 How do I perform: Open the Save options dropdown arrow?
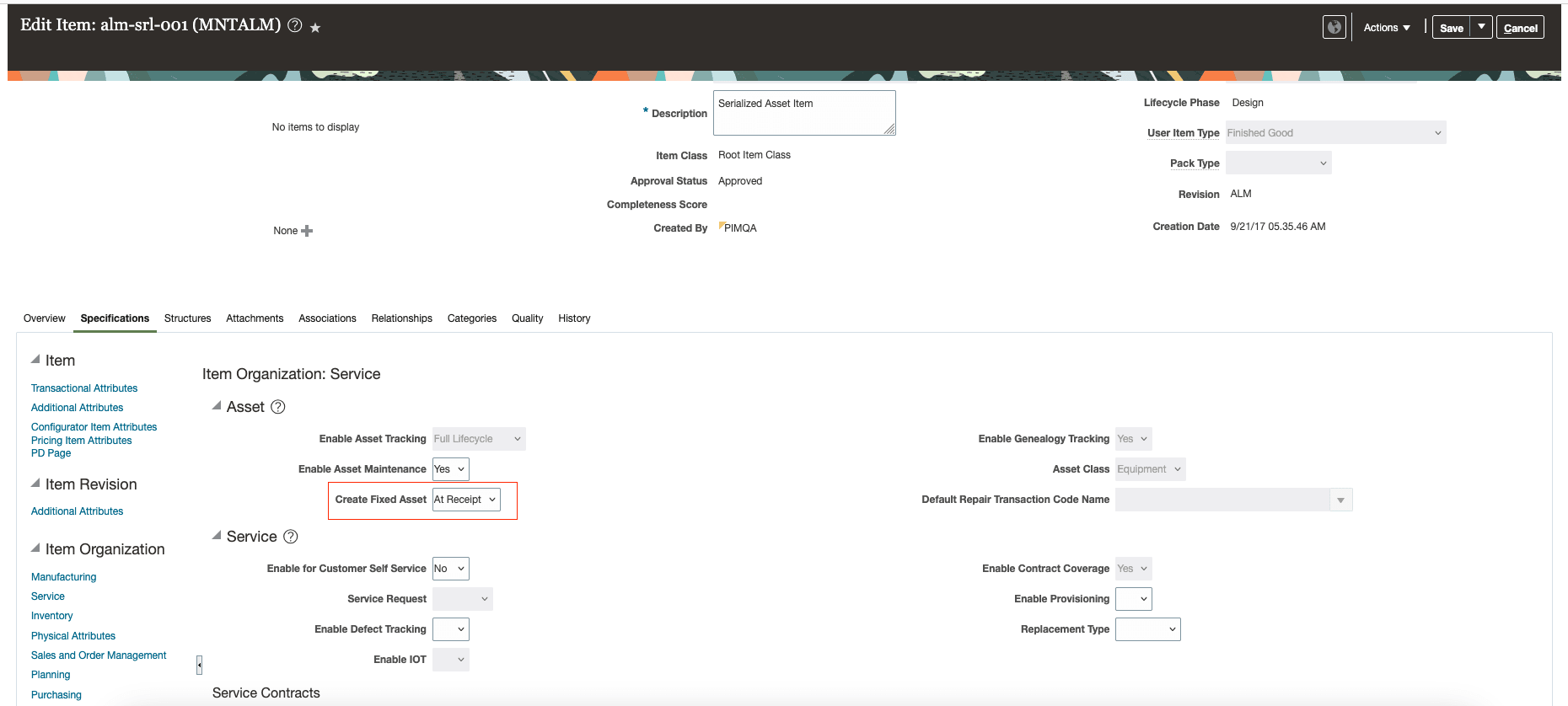coord(1481,27)
